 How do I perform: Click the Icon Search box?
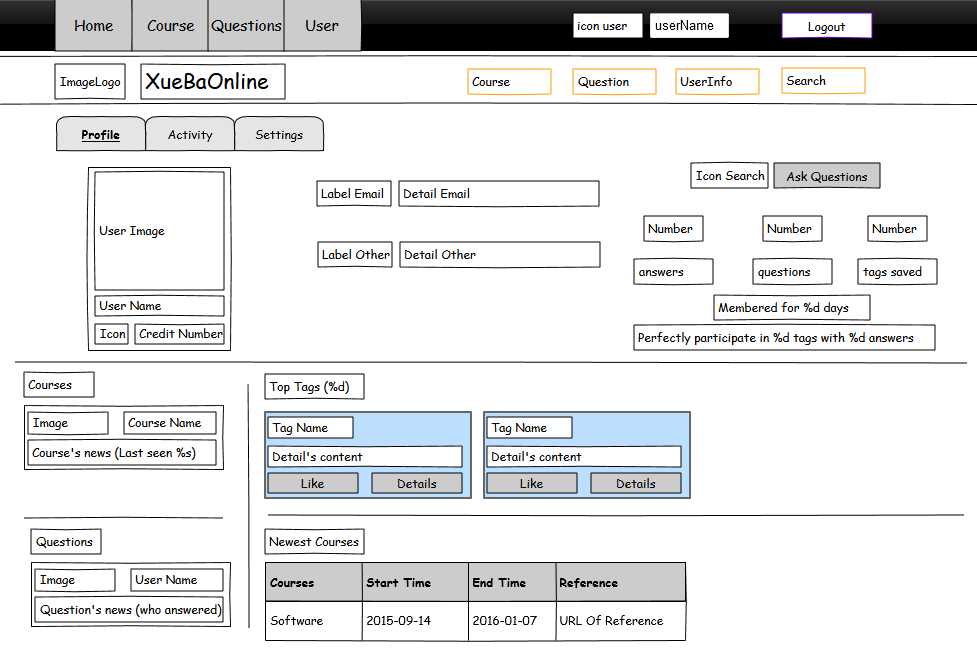point(730,176)
